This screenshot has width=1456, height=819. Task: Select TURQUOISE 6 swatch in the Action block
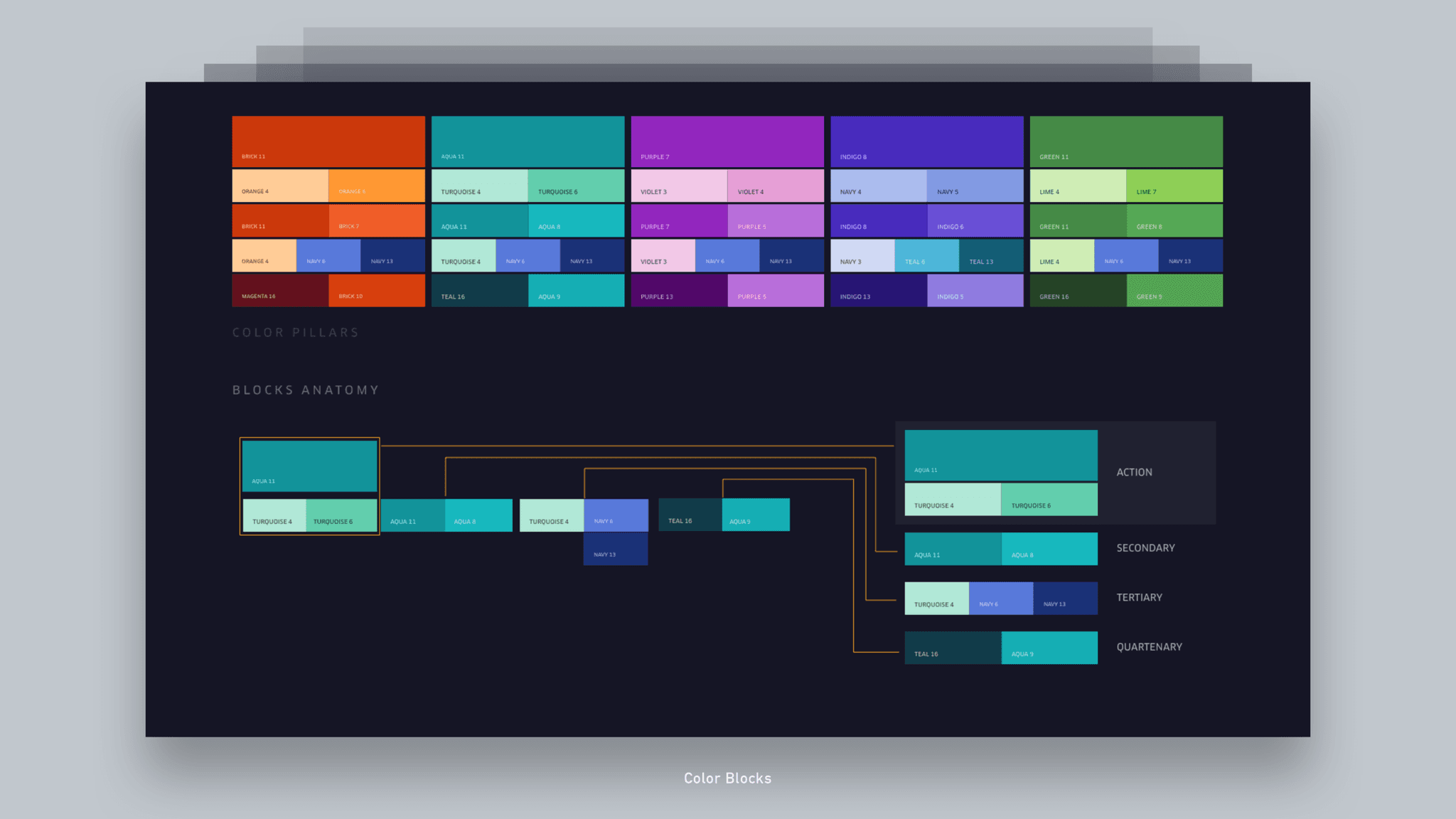coord(1049,499)
